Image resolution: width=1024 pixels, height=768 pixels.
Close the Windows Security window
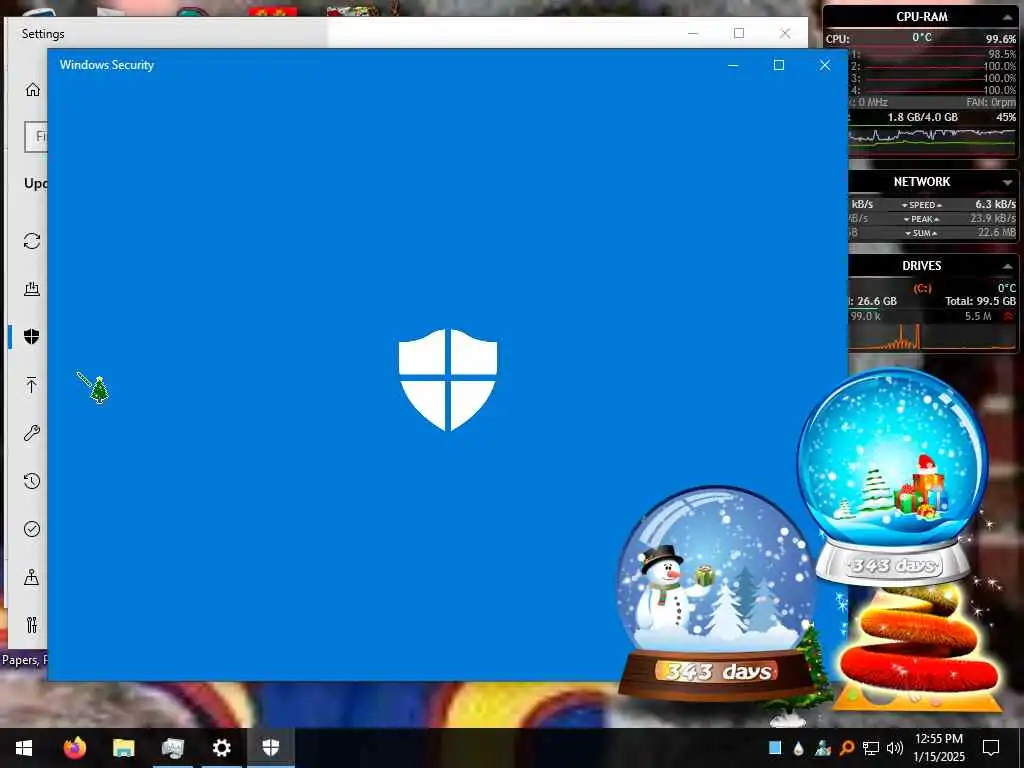[x=825, y=65]
